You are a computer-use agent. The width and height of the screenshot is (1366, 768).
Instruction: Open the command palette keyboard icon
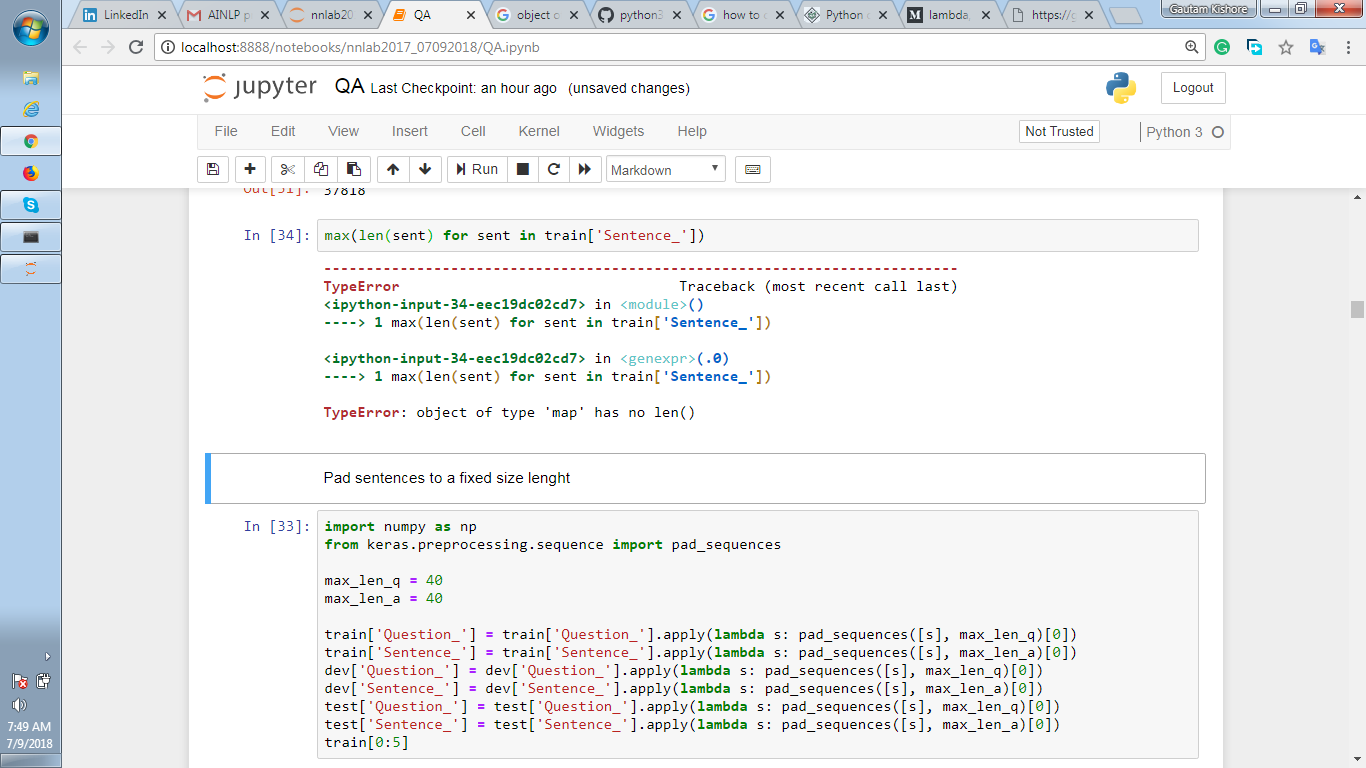pyautogui.click(x=753, y=169)
